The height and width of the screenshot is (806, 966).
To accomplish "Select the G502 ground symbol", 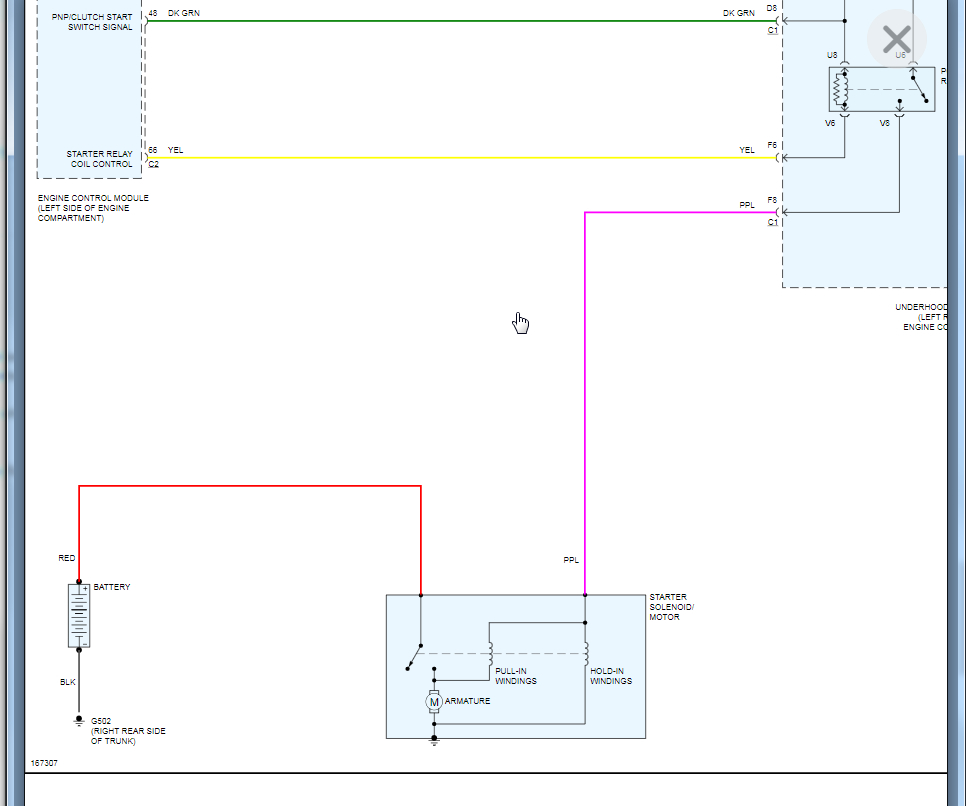I will click(79, 722).
